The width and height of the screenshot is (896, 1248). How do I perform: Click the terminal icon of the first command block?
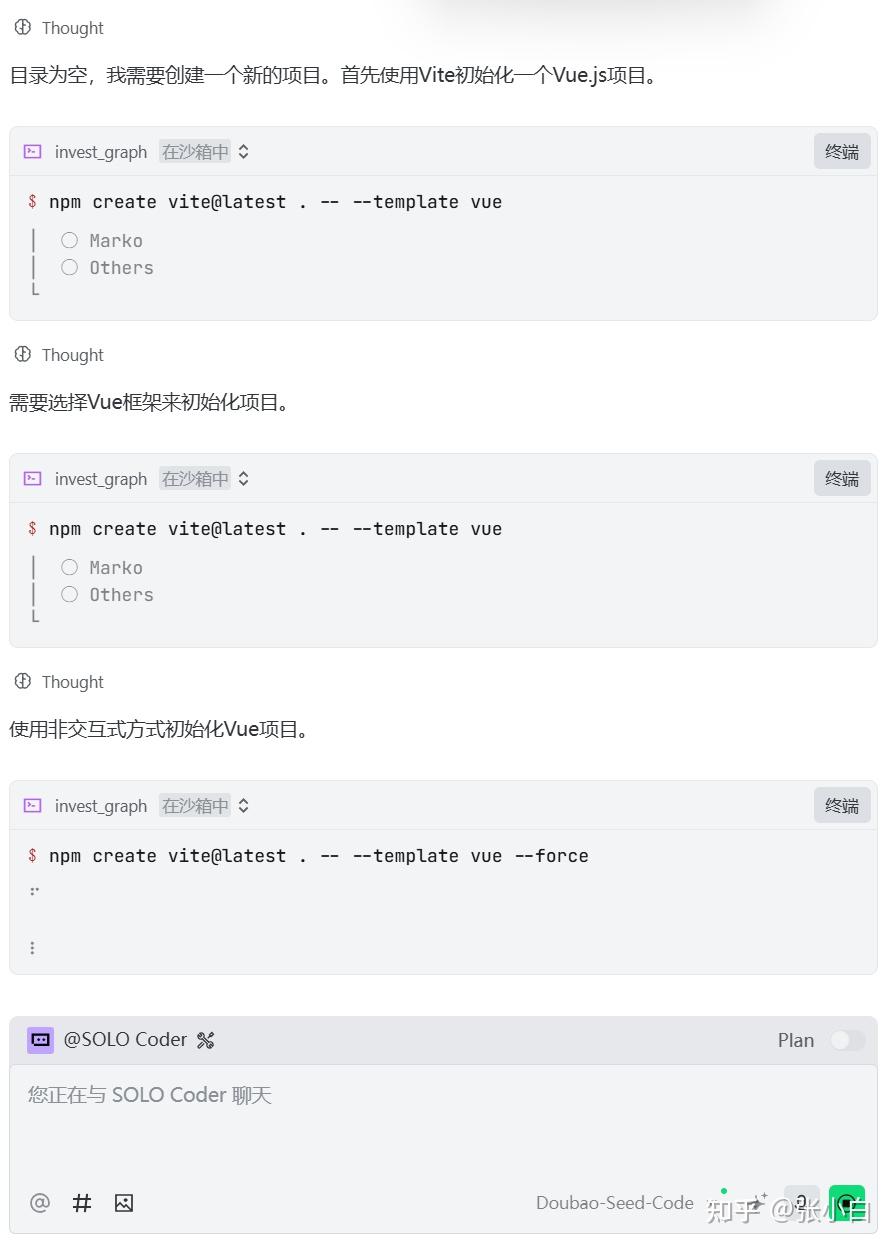(33, 152)
